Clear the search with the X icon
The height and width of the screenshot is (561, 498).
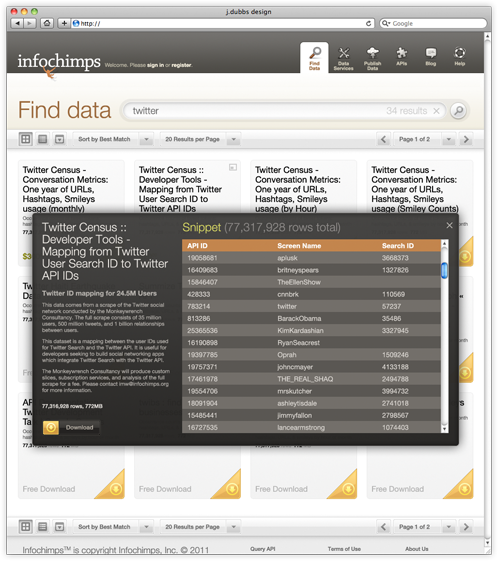coord(436,111)
